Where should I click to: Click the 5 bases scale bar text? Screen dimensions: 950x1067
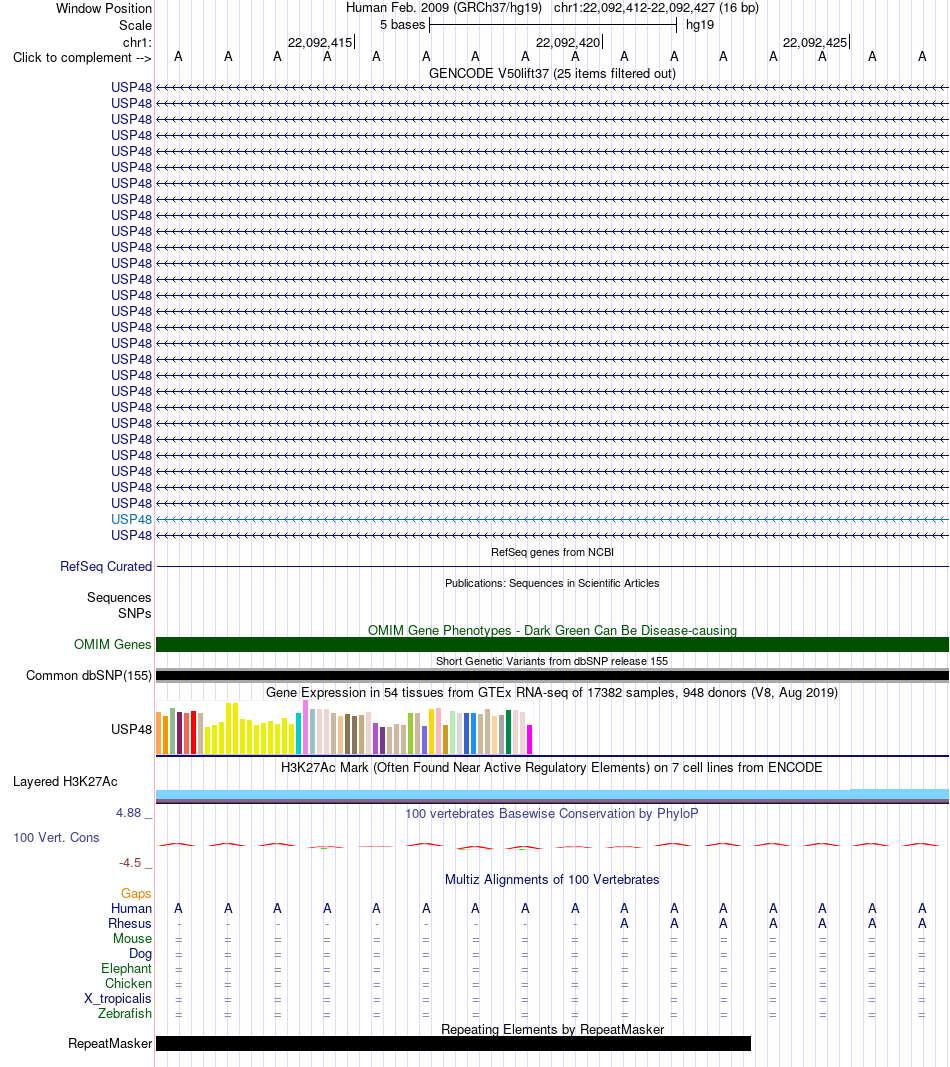point(402,24)
